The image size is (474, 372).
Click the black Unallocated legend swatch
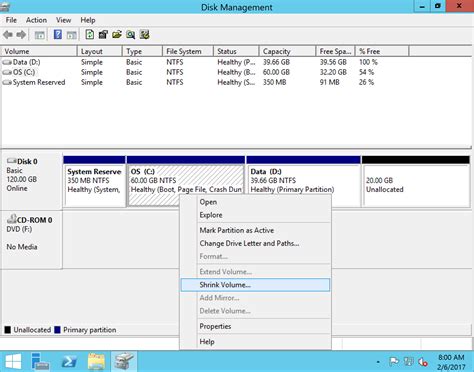[x=8, y=330]
